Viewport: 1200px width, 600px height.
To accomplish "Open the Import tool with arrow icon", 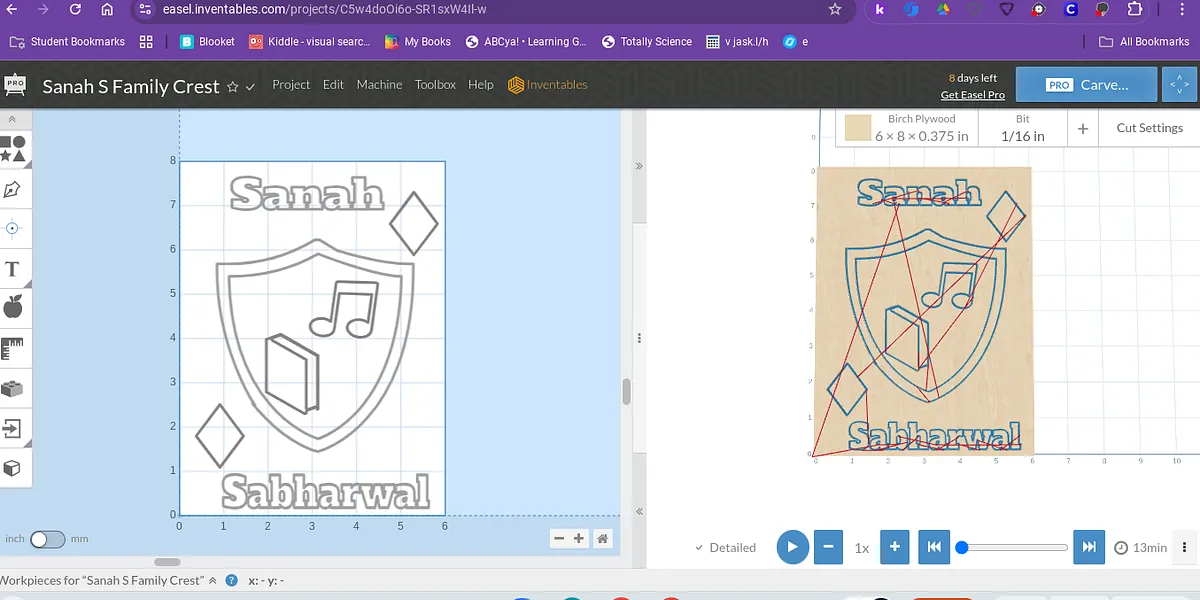I will 13,428.
